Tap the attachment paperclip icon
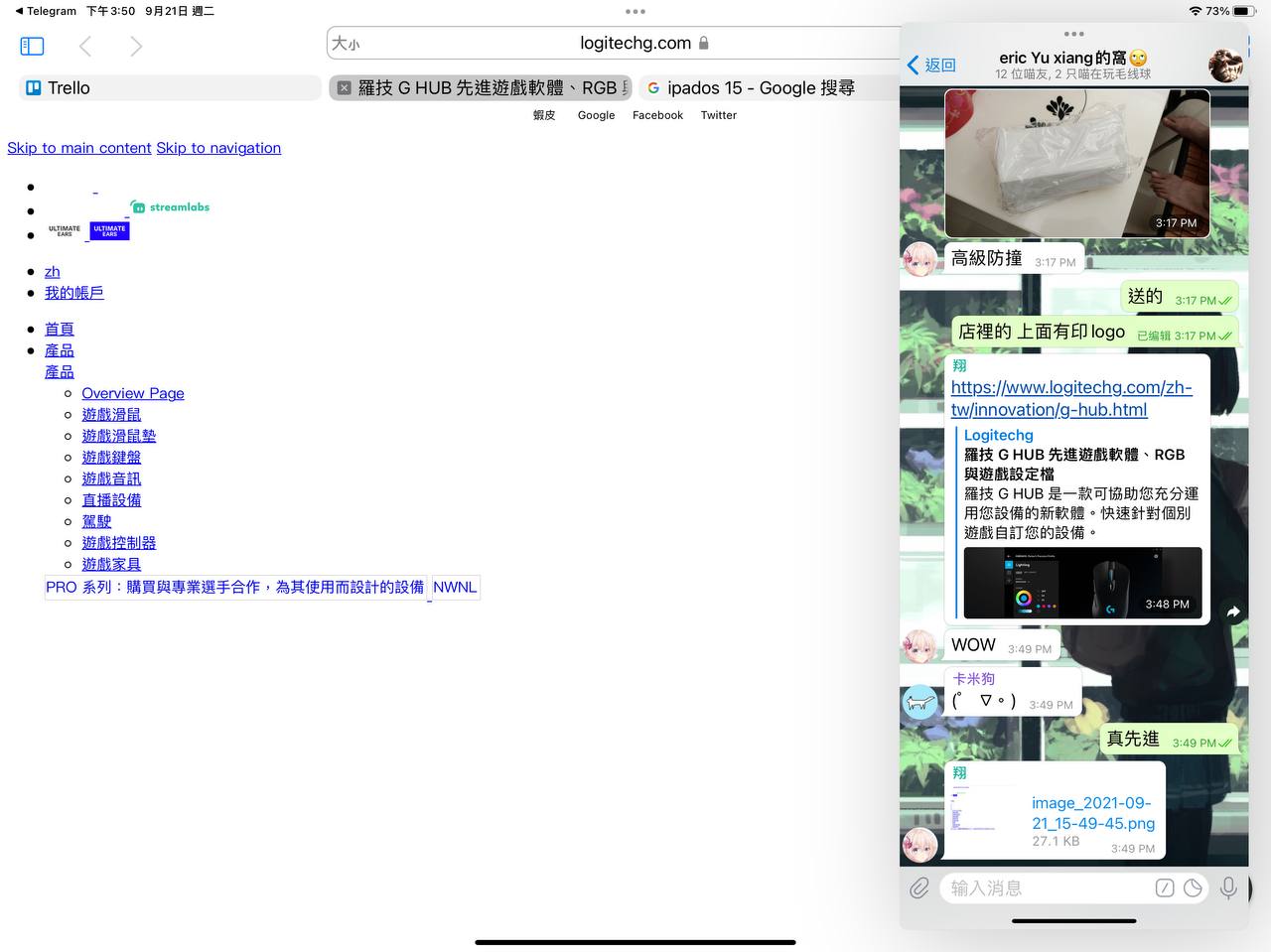Screen dimensions: 1271x952 point(919,887)
